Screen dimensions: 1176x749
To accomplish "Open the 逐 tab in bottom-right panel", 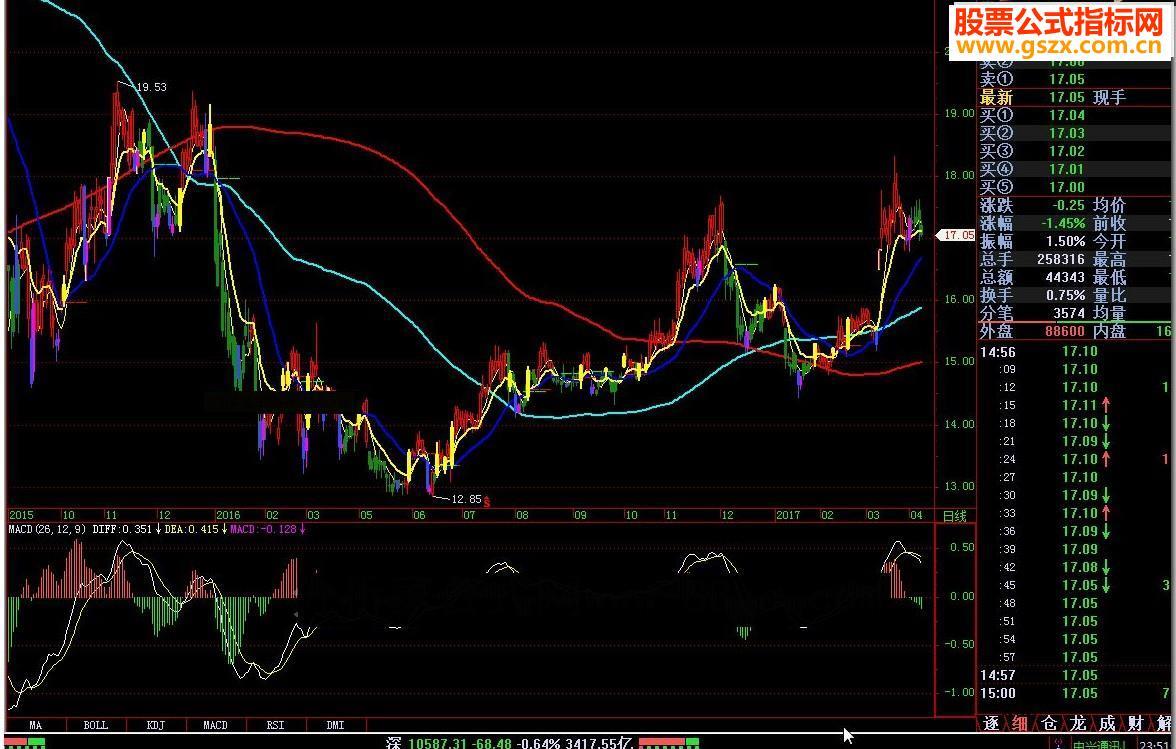I will [990, 724].
